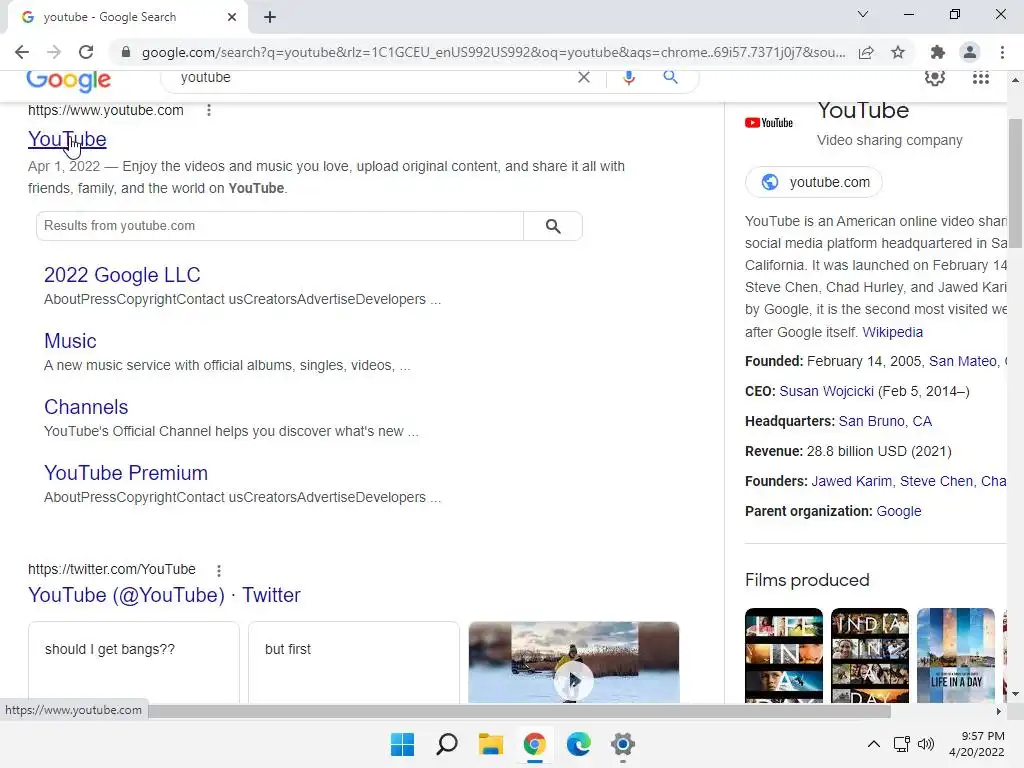Start voice search with microphone icon
1024x768 pixels.
pyautogui.click(x=628, y=77)
